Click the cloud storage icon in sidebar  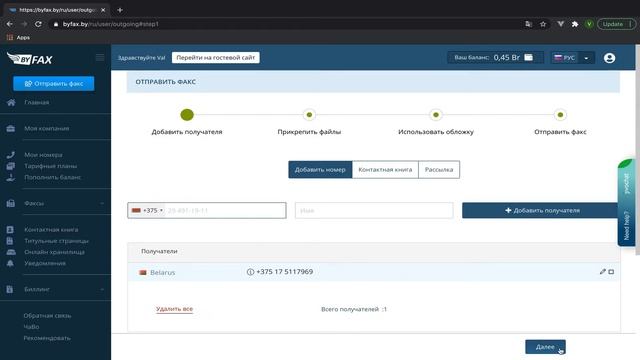click(11, 252)
